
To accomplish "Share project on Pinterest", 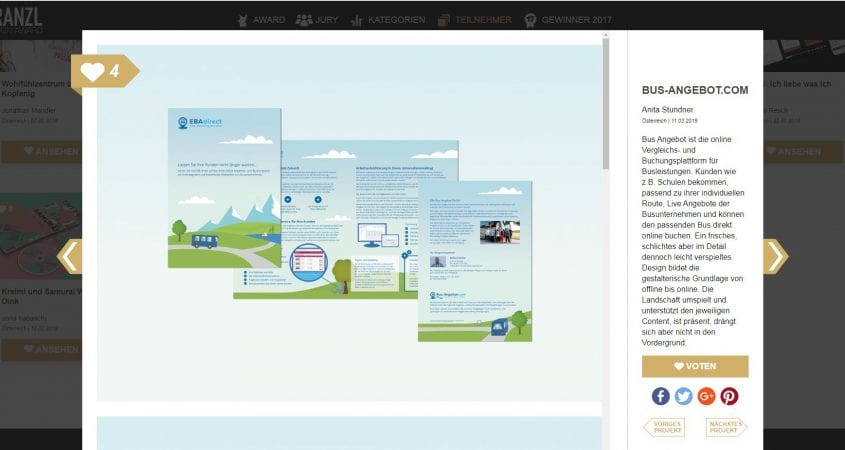I will pos(729,396).
